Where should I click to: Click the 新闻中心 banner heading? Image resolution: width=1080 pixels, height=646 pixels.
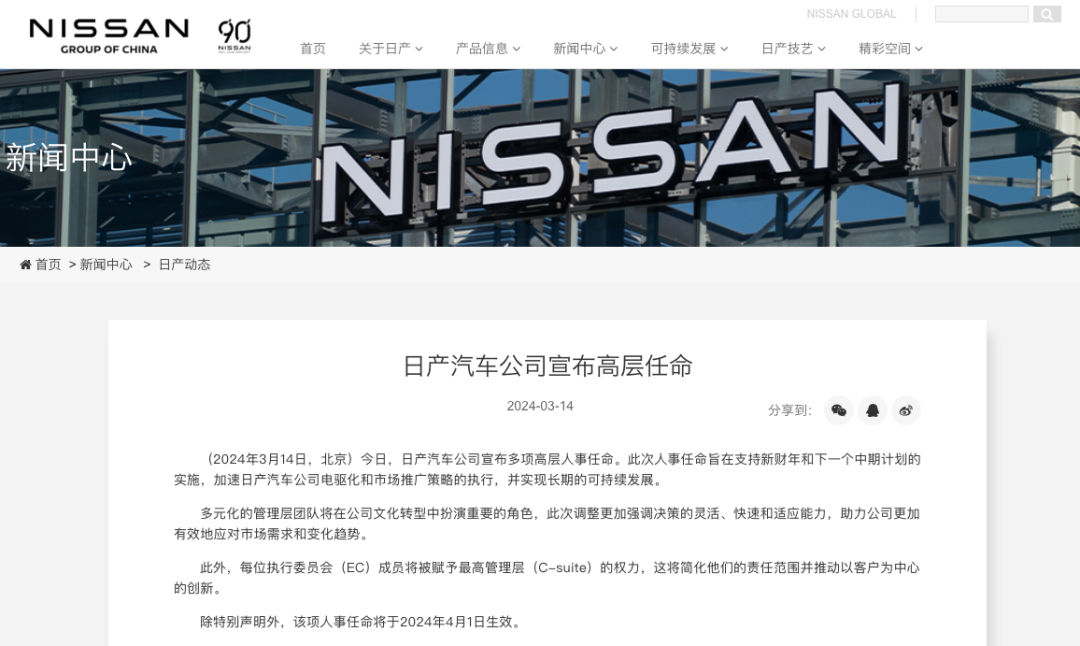[x=69, y=158]
